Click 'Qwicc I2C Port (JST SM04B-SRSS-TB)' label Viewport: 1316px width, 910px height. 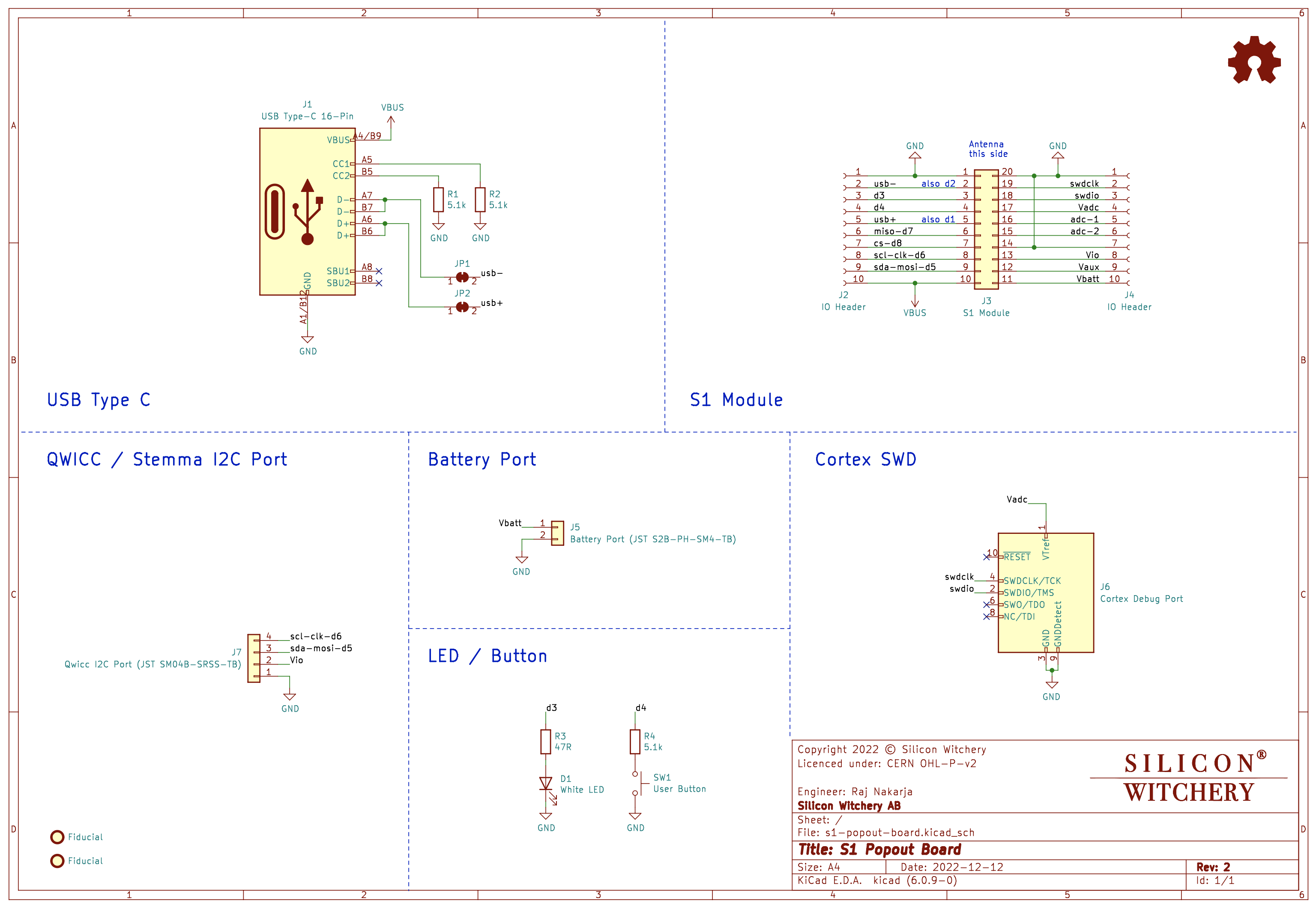point(153,664)
